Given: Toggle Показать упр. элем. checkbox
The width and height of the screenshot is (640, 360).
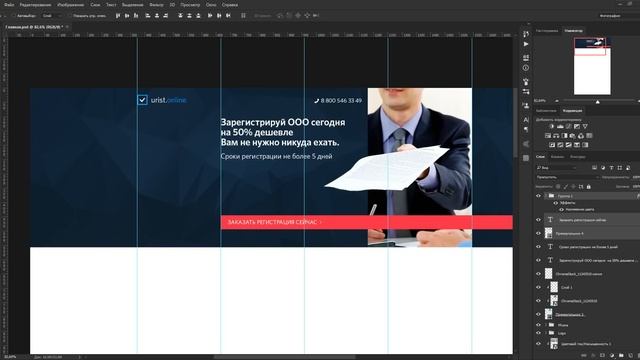Looking at the screenshot, I should click(70, 16).
